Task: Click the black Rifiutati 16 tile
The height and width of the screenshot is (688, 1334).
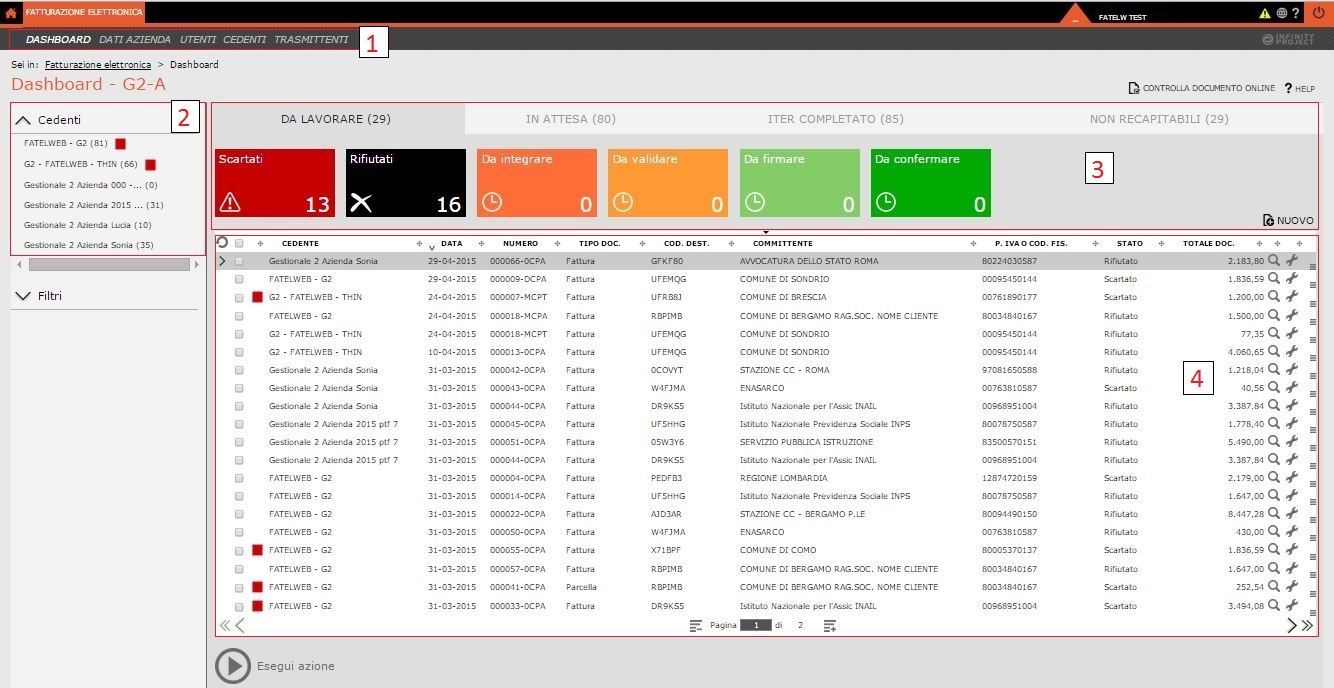Action: (x=406, y=183)
